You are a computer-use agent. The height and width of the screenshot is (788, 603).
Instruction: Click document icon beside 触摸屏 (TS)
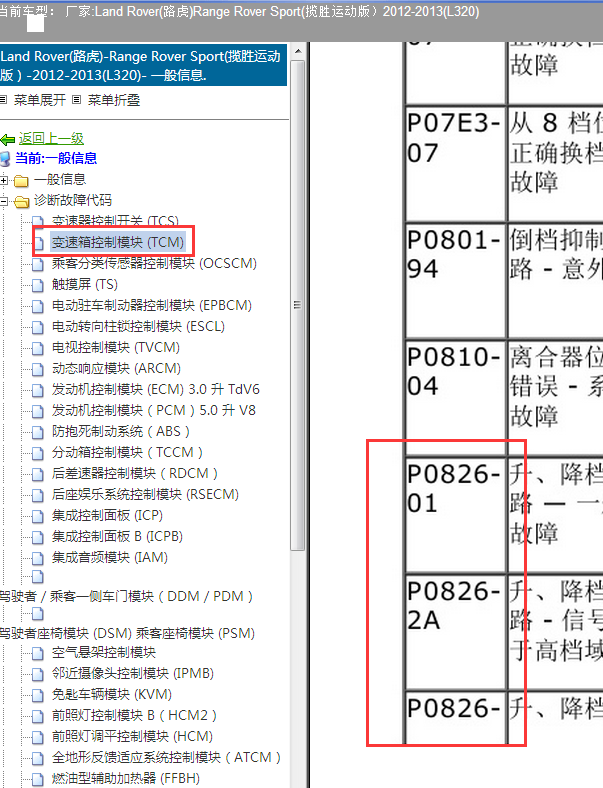coord(38,285)
